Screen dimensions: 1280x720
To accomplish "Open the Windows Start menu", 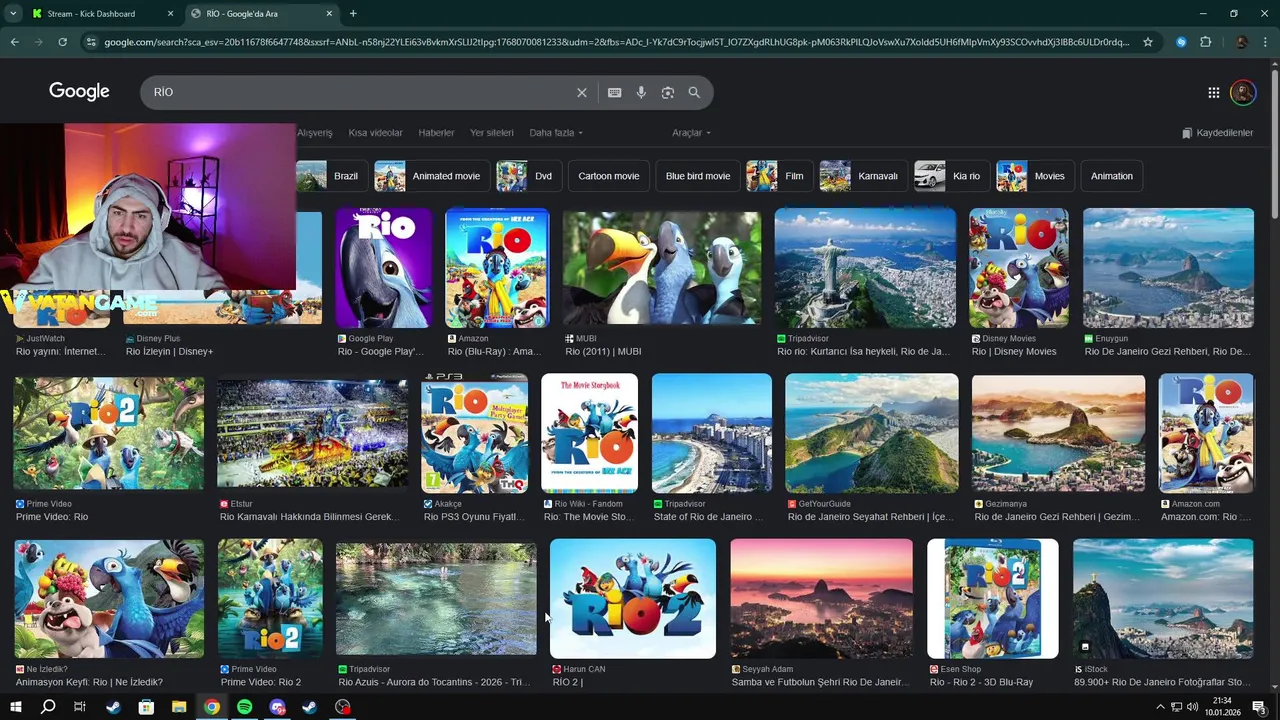I will [x=15, y=707].
